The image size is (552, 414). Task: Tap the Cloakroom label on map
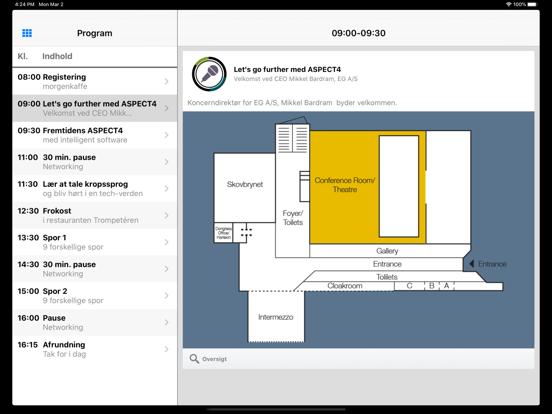click(345, 286)
